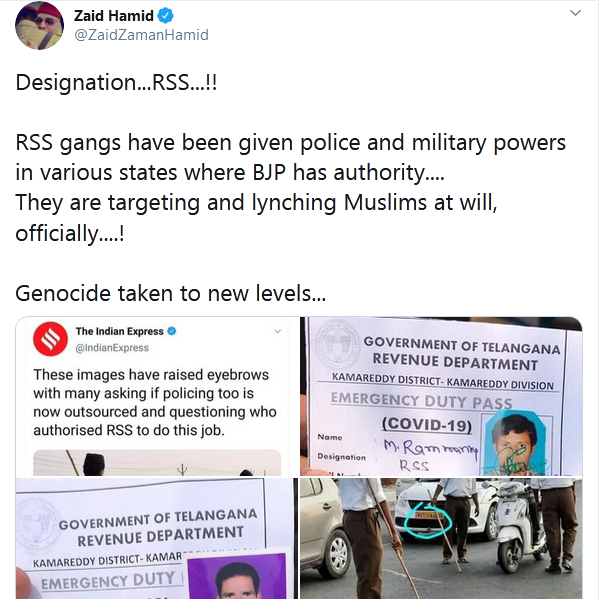This screenshot has height=599, width=599.
Task: Open Zaid Hamid's profile avatar
Action: point(39,26)
